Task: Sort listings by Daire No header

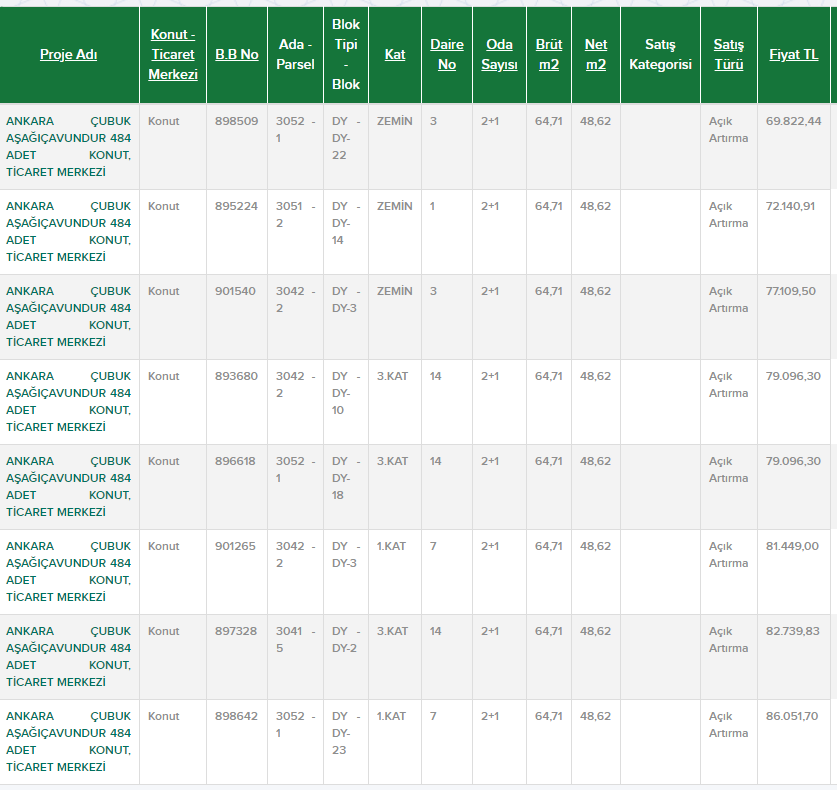Action: coord(447,54)
